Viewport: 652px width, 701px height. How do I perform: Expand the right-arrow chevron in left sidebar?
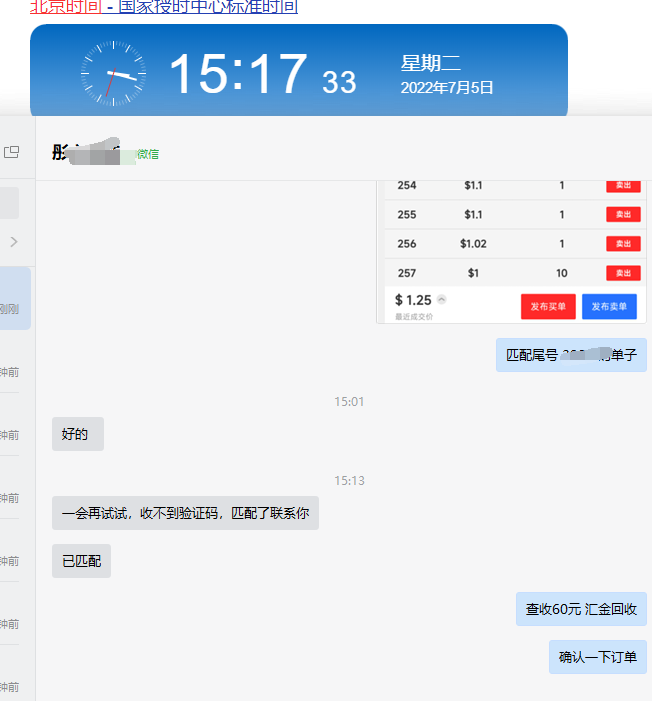[x=14, y=242]
